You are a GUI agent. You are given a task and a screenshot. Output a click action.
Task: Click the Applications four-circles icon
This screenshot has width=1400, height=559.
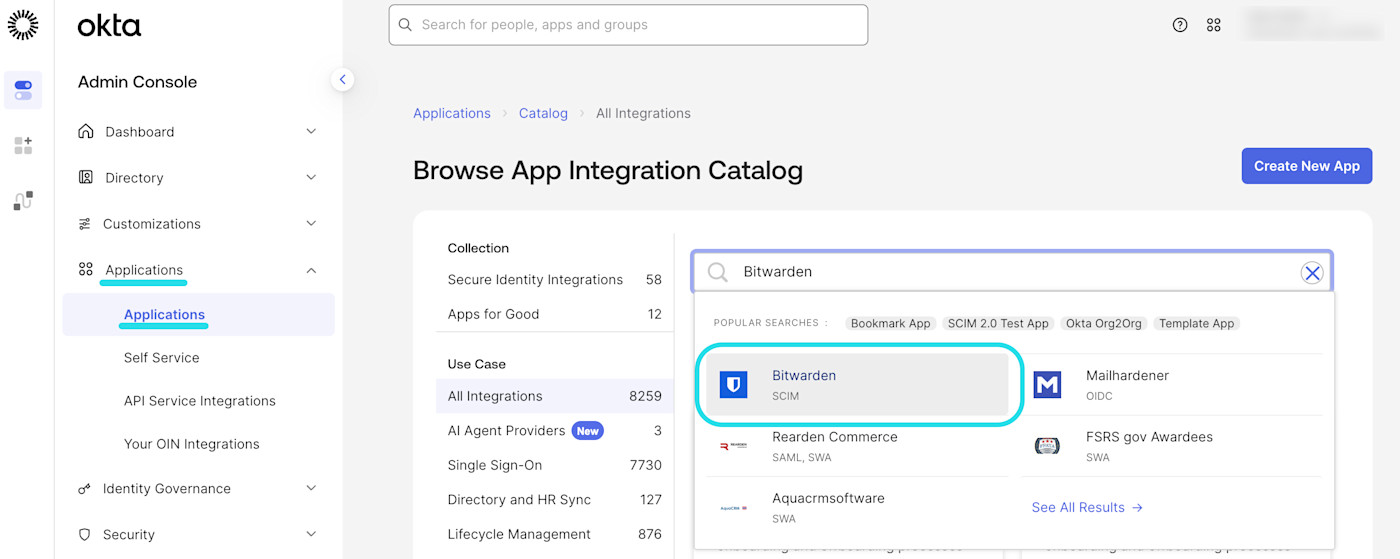pyautogui.click(x=85, y=270)
